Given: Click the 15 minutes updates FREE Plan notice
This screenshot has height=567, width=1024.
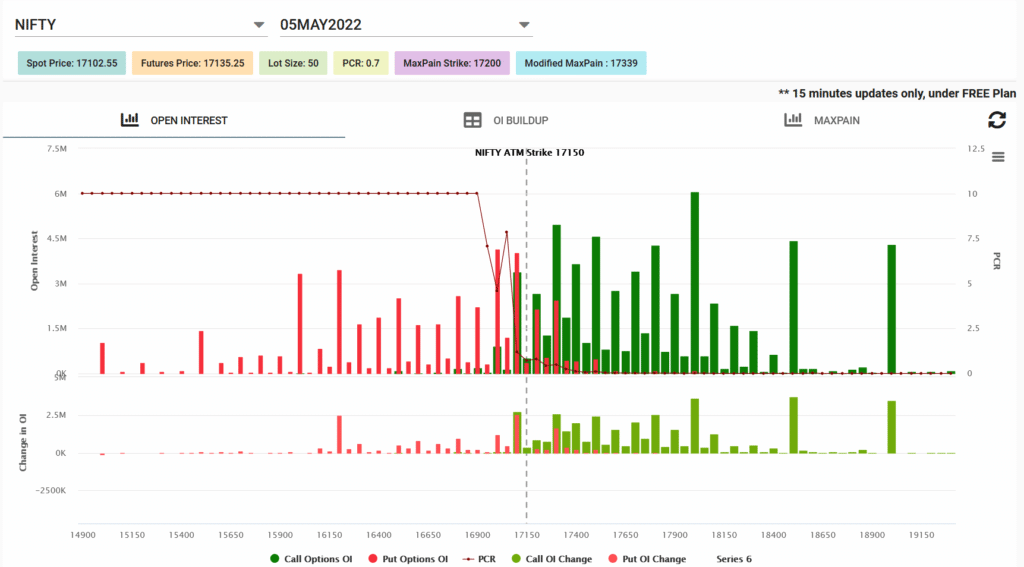Looking at the screenshot, I should [897, 93].
